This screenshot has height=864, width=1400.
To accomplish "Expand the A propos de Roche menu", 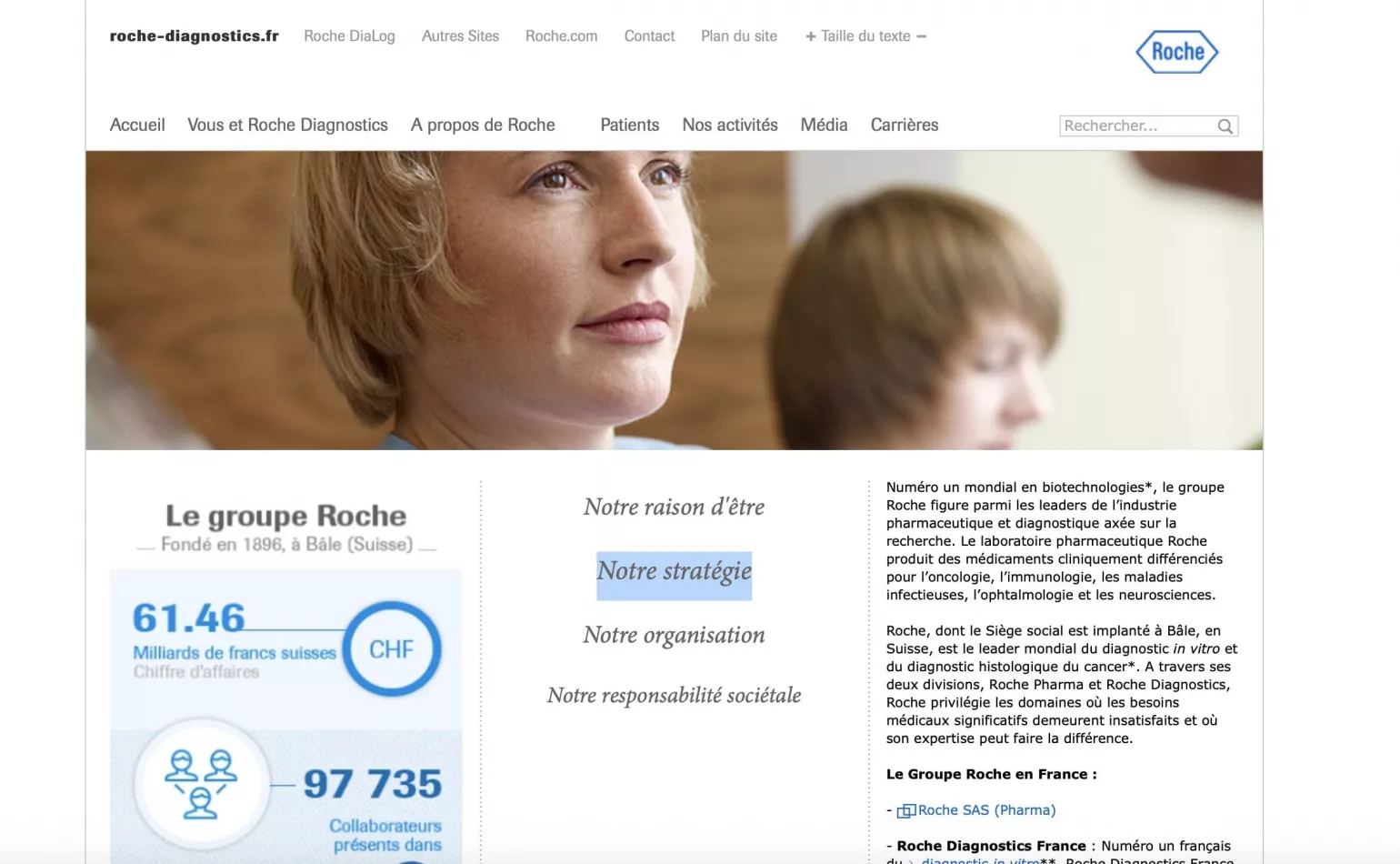I will [483, 125].
